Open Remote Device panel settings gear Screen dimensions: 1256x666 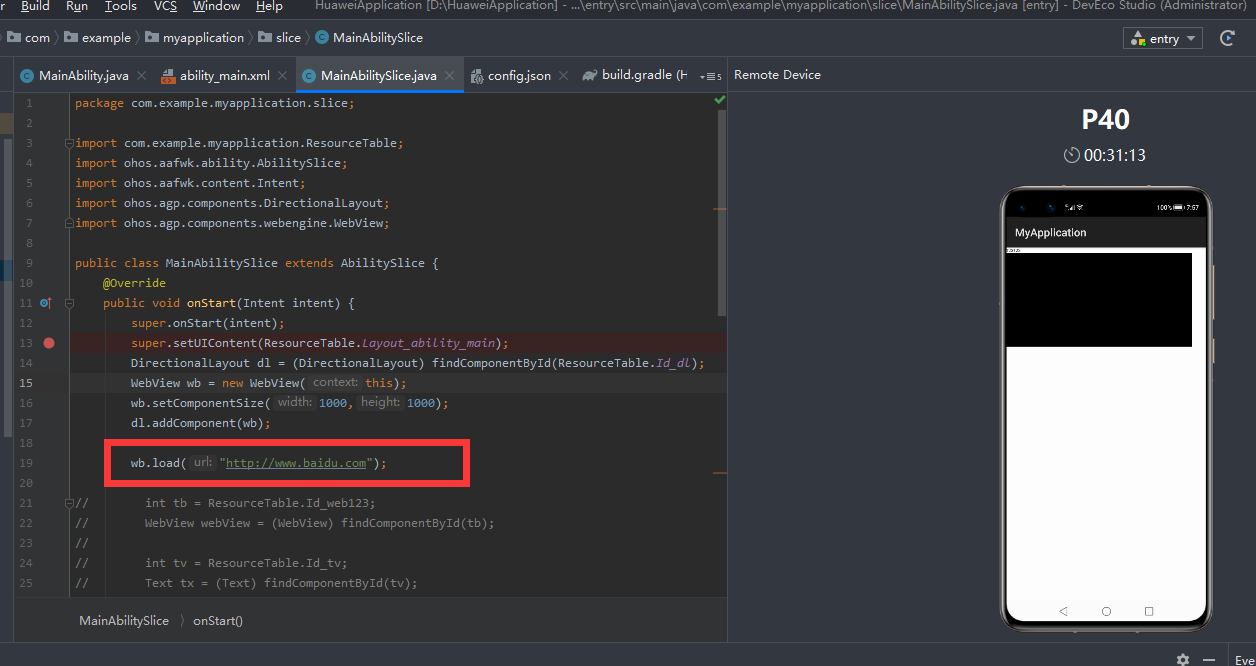[1183, 660]
